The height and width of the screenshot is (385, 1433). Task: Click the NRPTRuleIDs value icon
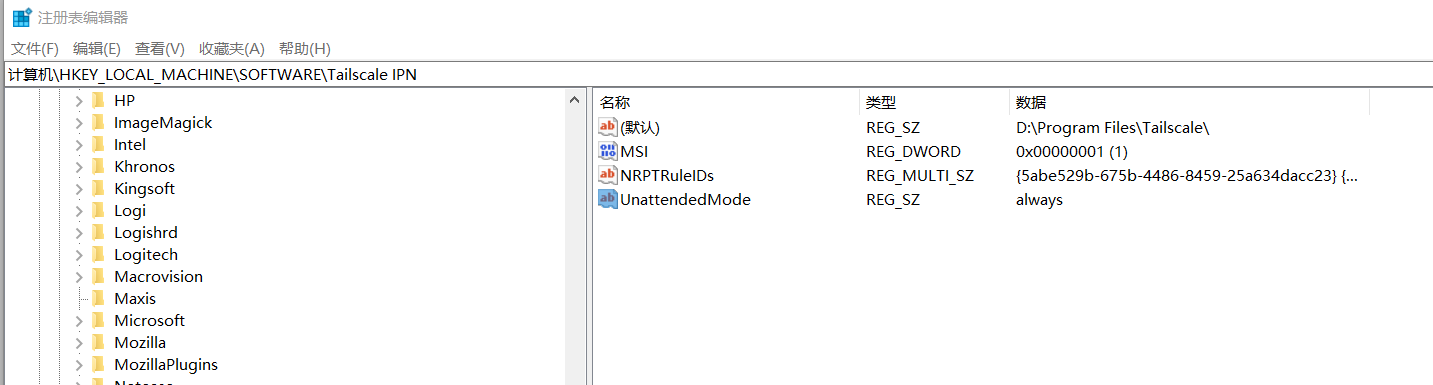[x=607, y=175]
